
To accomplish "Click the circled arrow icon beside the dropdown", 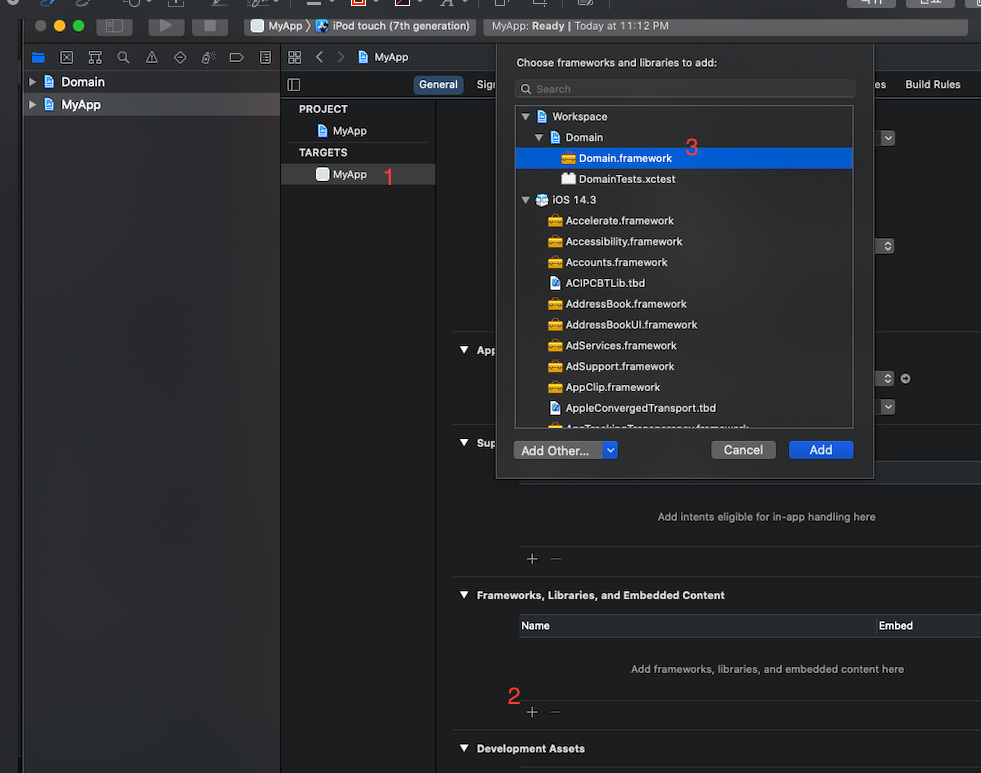I will pyautogui.click(x=905, y=378).
